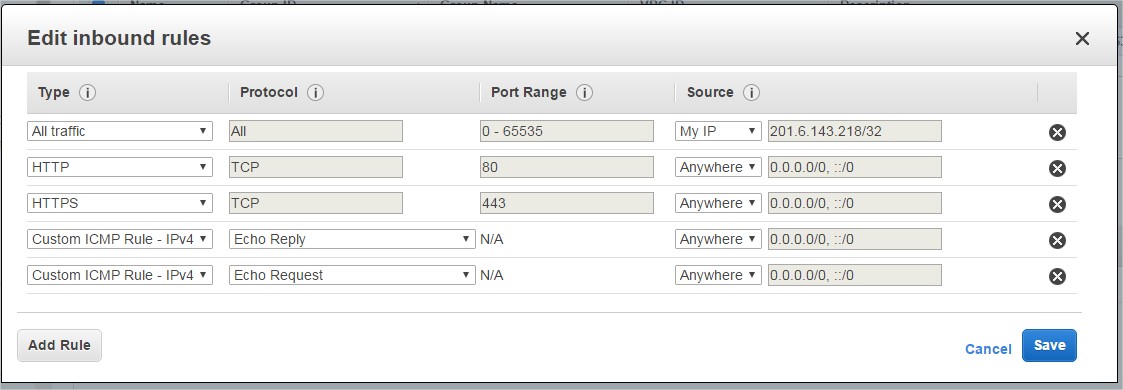1123x390 pixels.
Task: Remove the Echo Reply ICMP rule
Action: coord(1057,240)
